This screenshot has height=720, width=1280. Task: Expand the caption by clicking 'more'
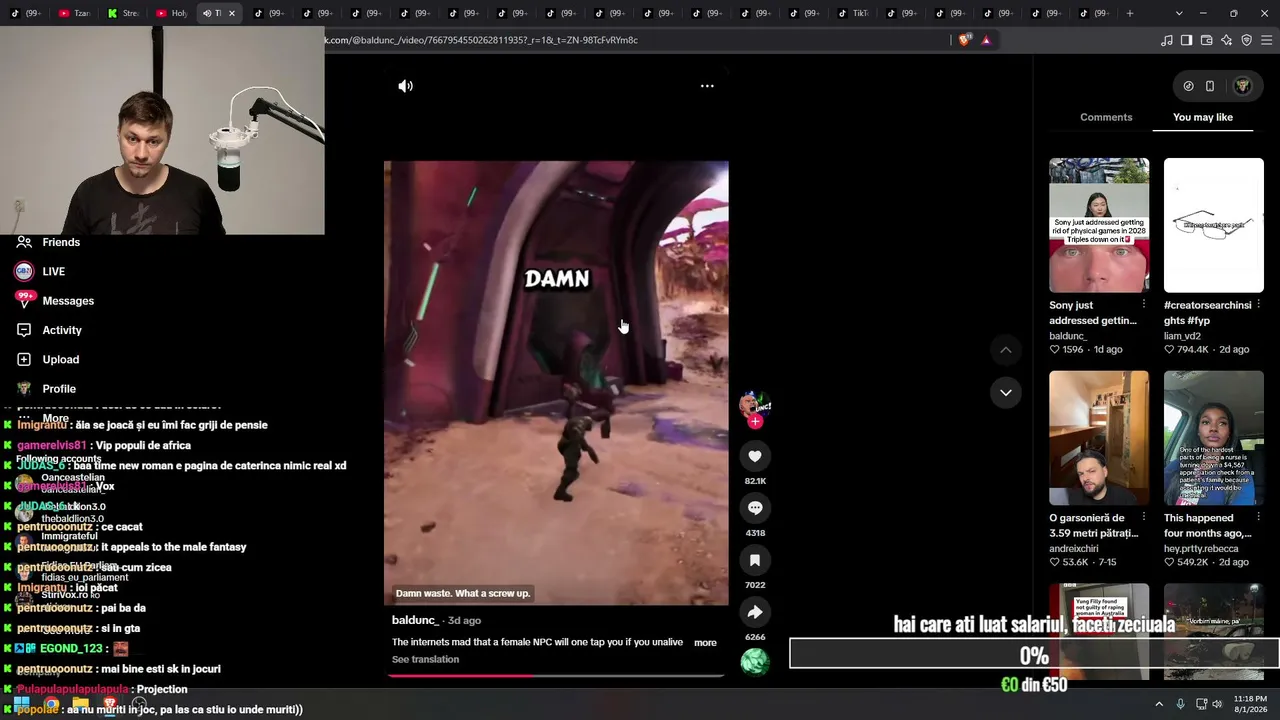705,643
